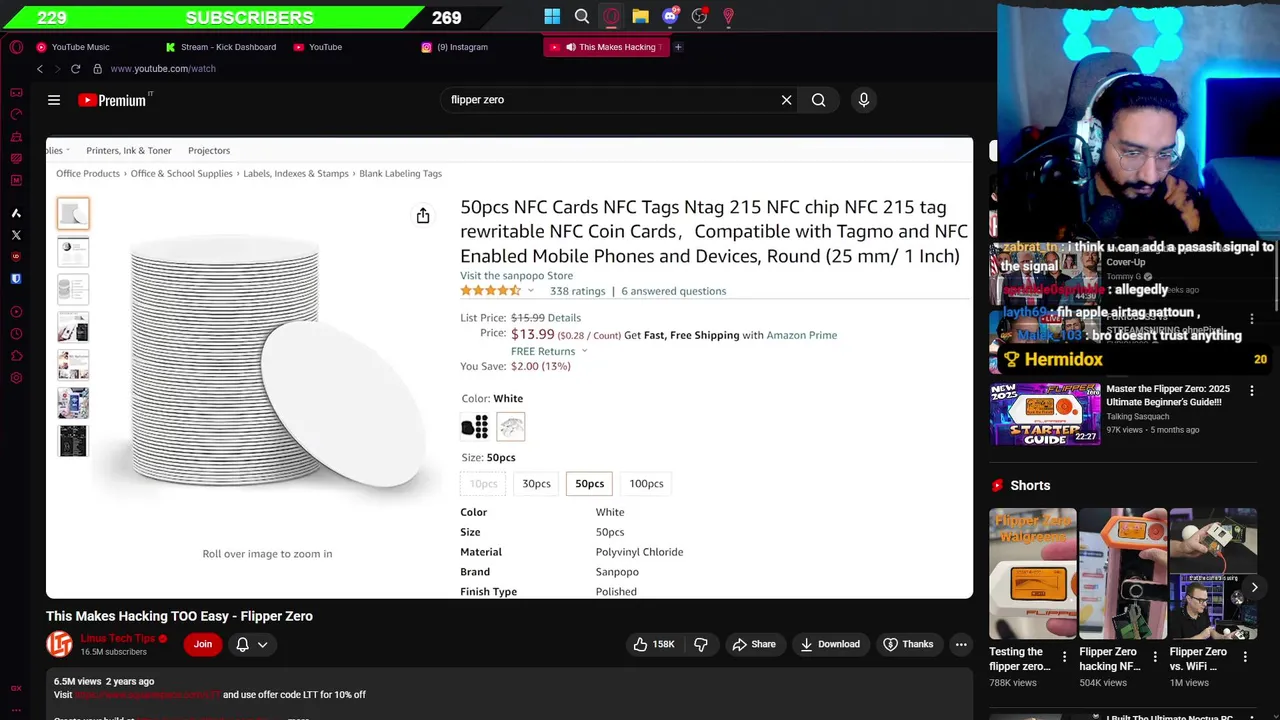This screenshot has height=720, width=1280.
Task: Open Starter Guide video thumbnail
Action: 1045,413
